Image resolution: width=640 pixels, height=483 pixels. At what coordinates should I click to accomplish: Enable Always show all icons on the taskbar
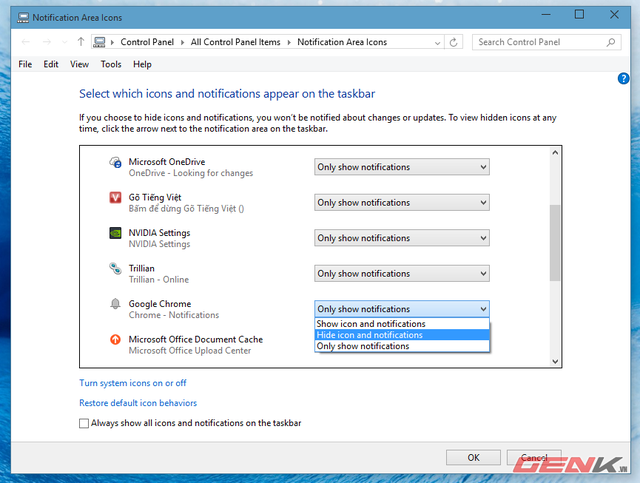click(x=84, y=423)
